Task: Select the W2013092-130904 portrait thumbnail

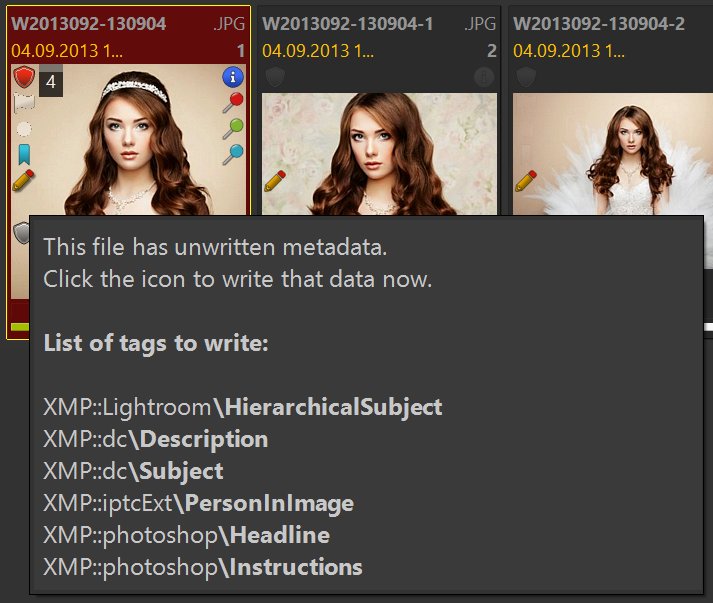Action: point(129,139)
